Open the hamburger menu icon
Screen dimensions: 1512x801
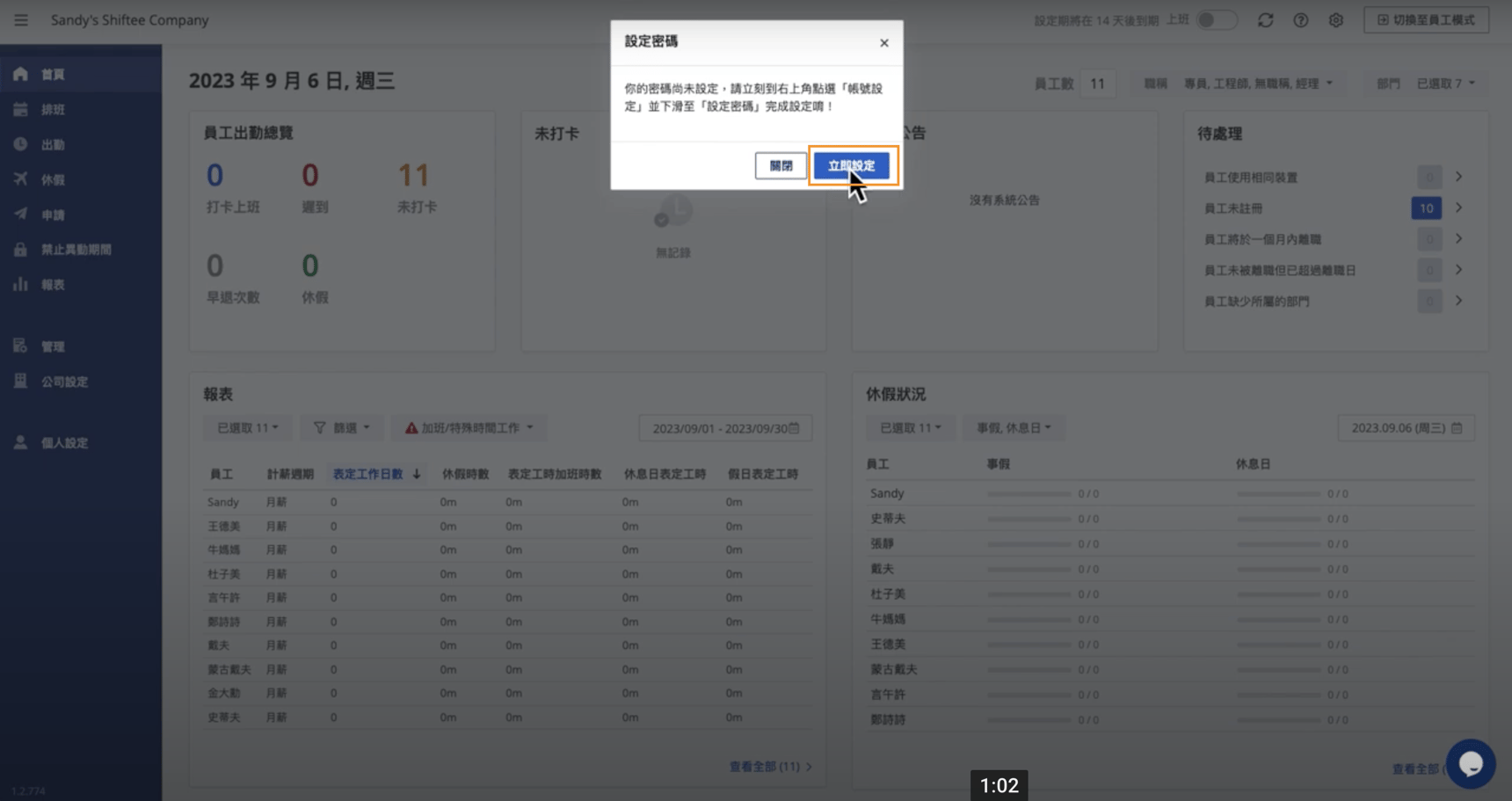pos(21,20)
